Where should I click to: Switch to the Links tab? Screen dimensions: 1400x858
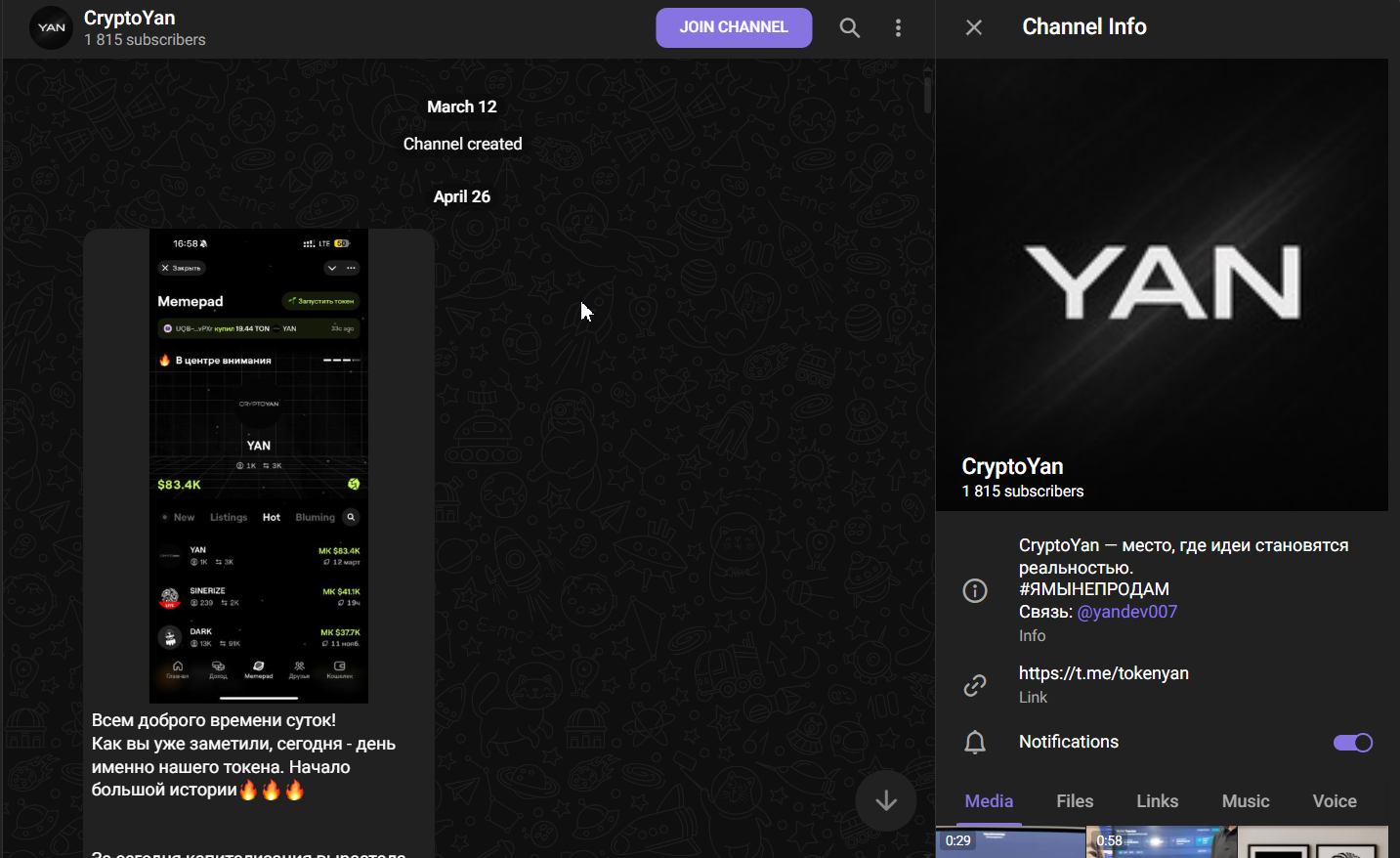(1158, 801)
